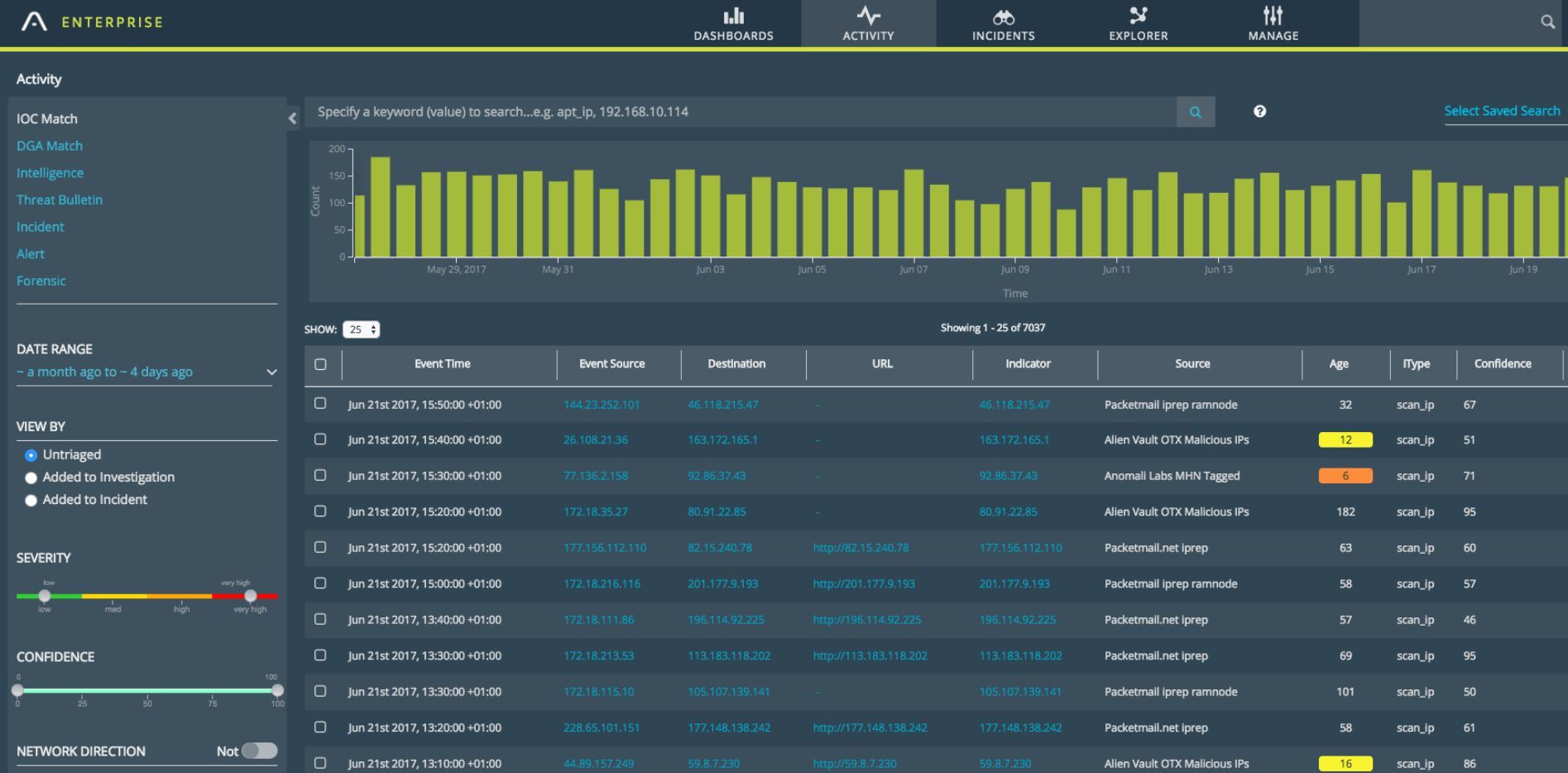The image size is (1568, 773).
Task: Toggle the Network Direction Not switch
Action: (x=259, y=751)
